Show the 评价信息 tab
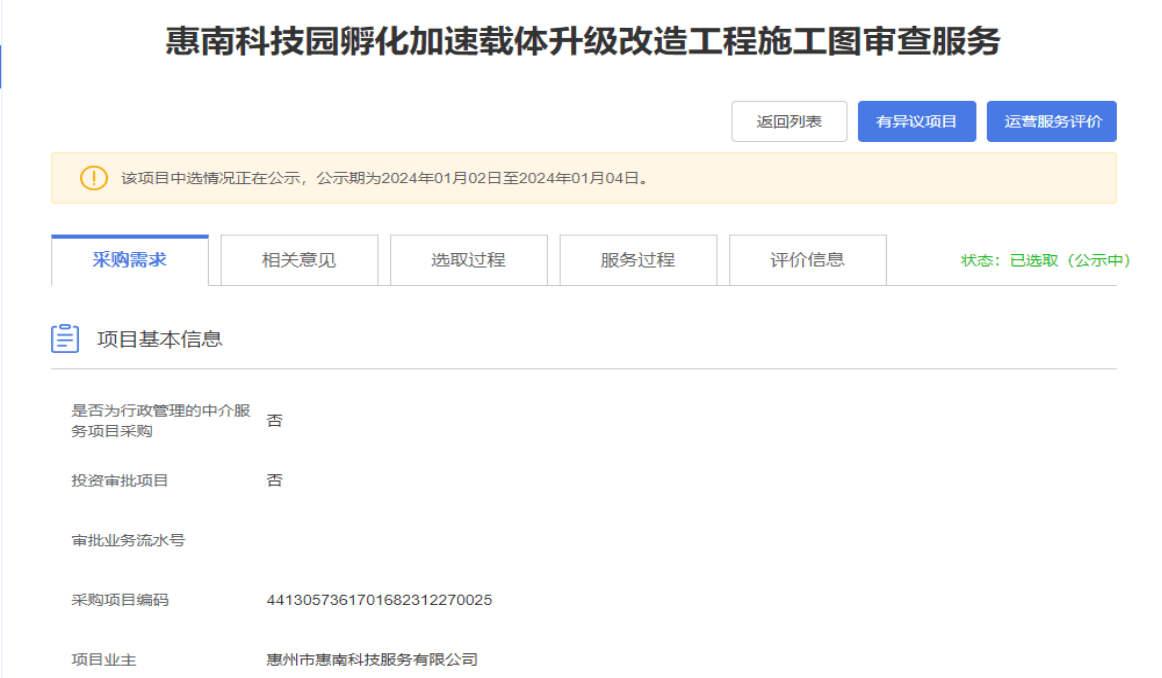 pyautogui.click(x=807, y=260)
